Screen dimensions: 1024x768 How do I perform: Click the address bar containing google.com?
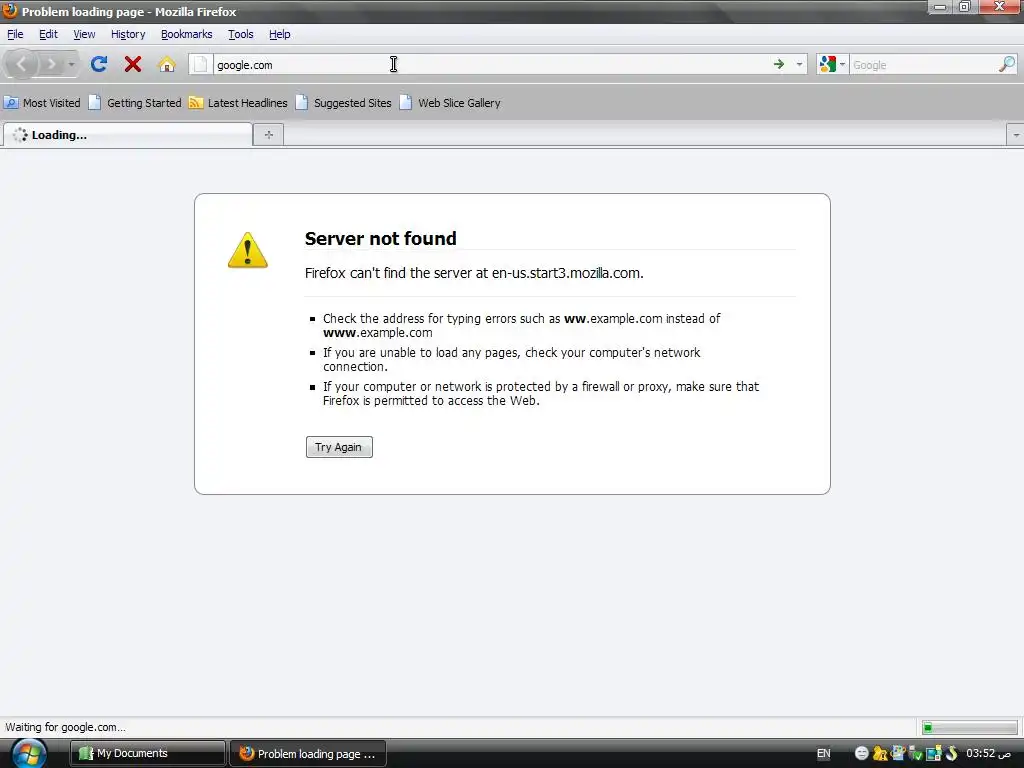(x=490, y=65)
